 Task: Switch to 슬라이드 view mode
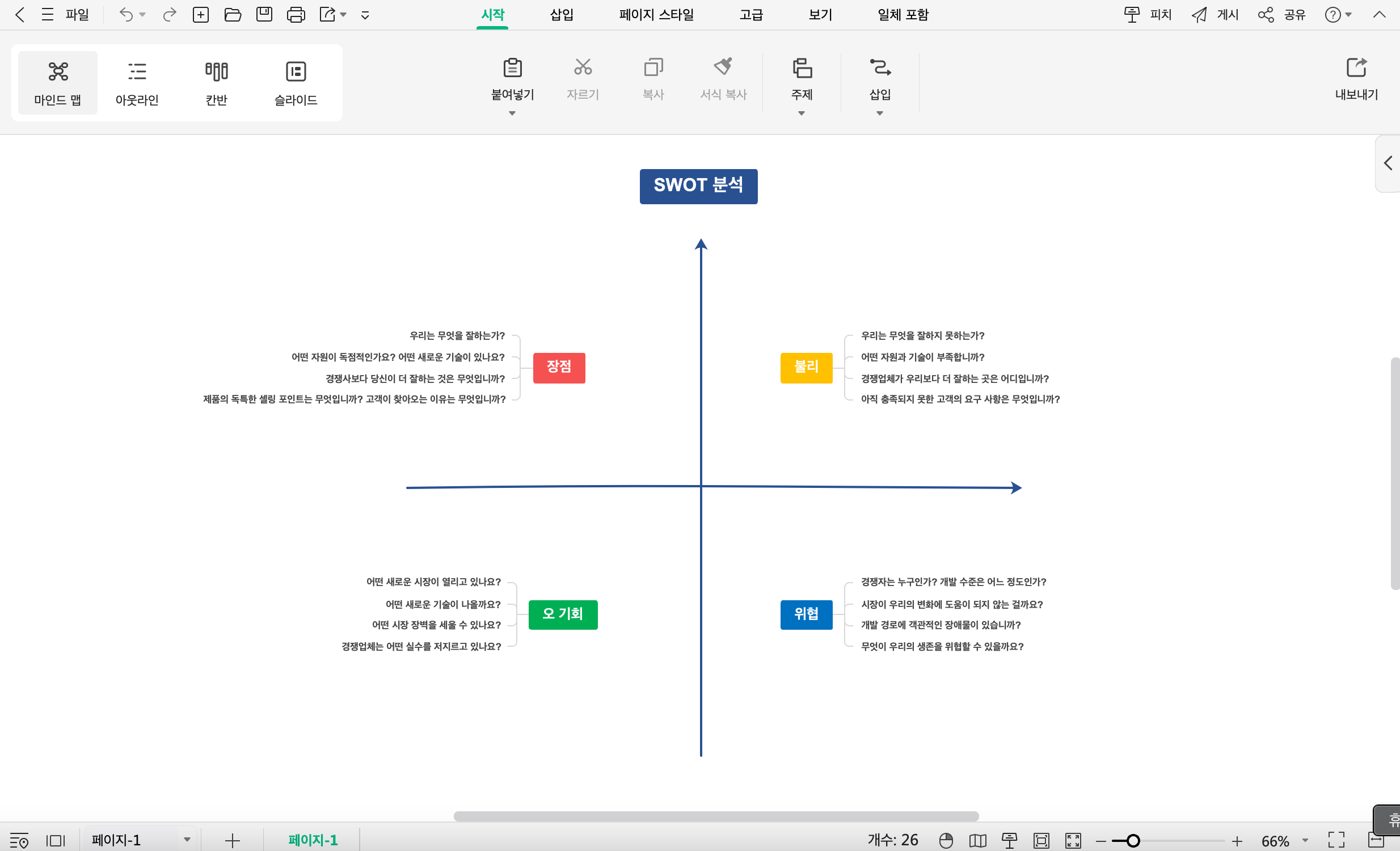coord(296,83)
